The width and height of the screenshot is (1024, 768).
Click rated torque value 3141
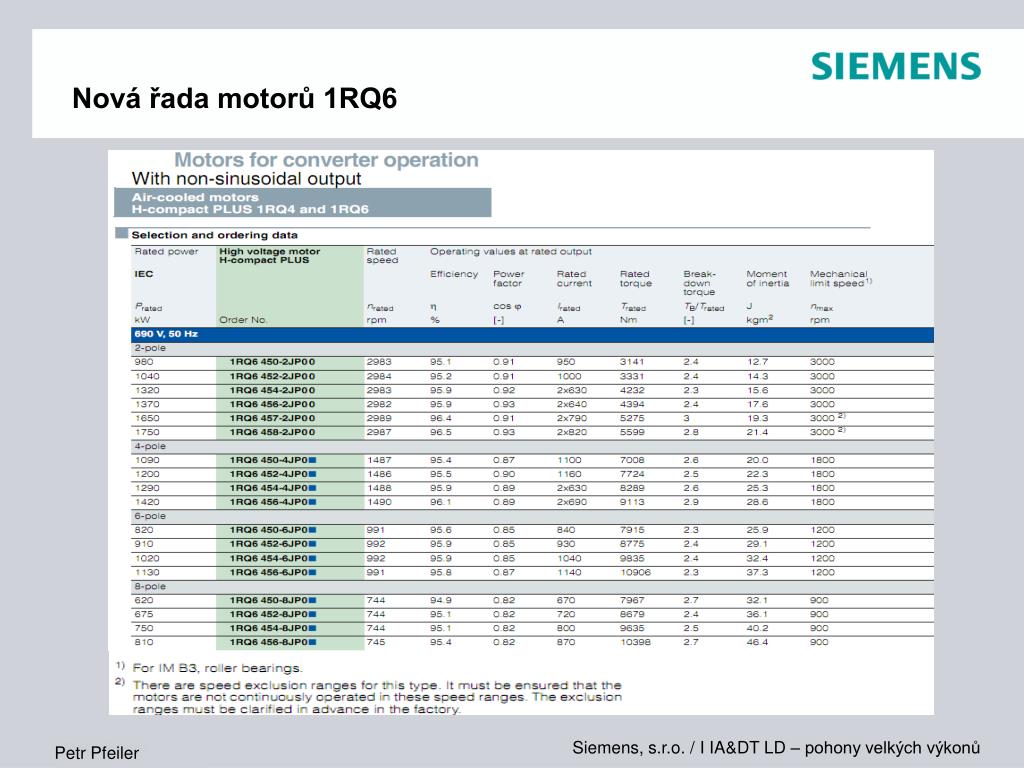pos(632,362)
